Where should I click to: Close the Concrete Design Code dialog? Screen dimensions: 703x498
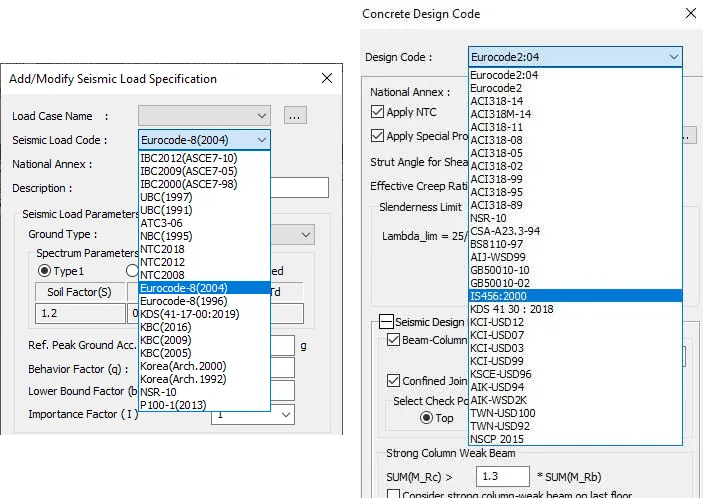coord(691,13)
